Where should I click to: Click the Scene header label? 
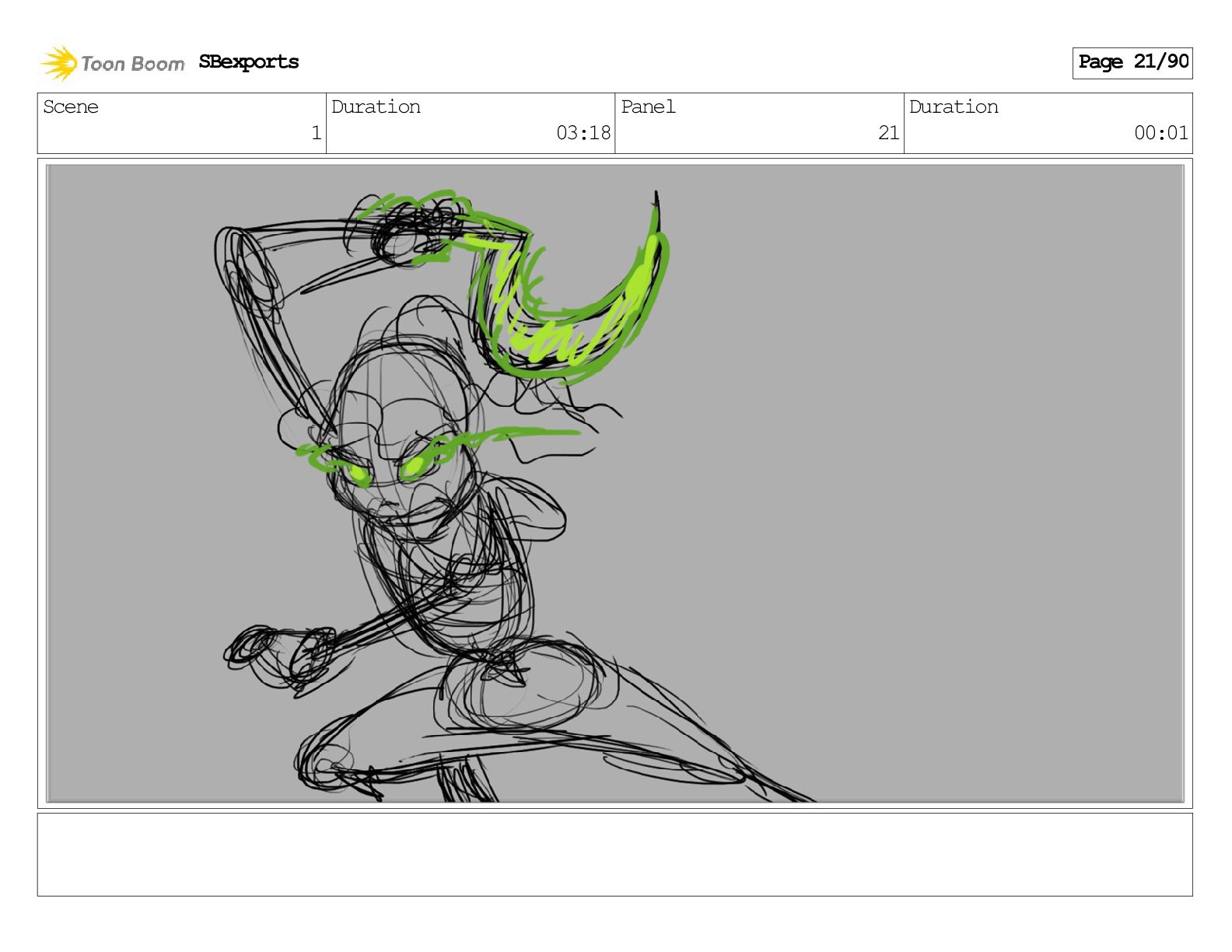(x=71, y=107)
